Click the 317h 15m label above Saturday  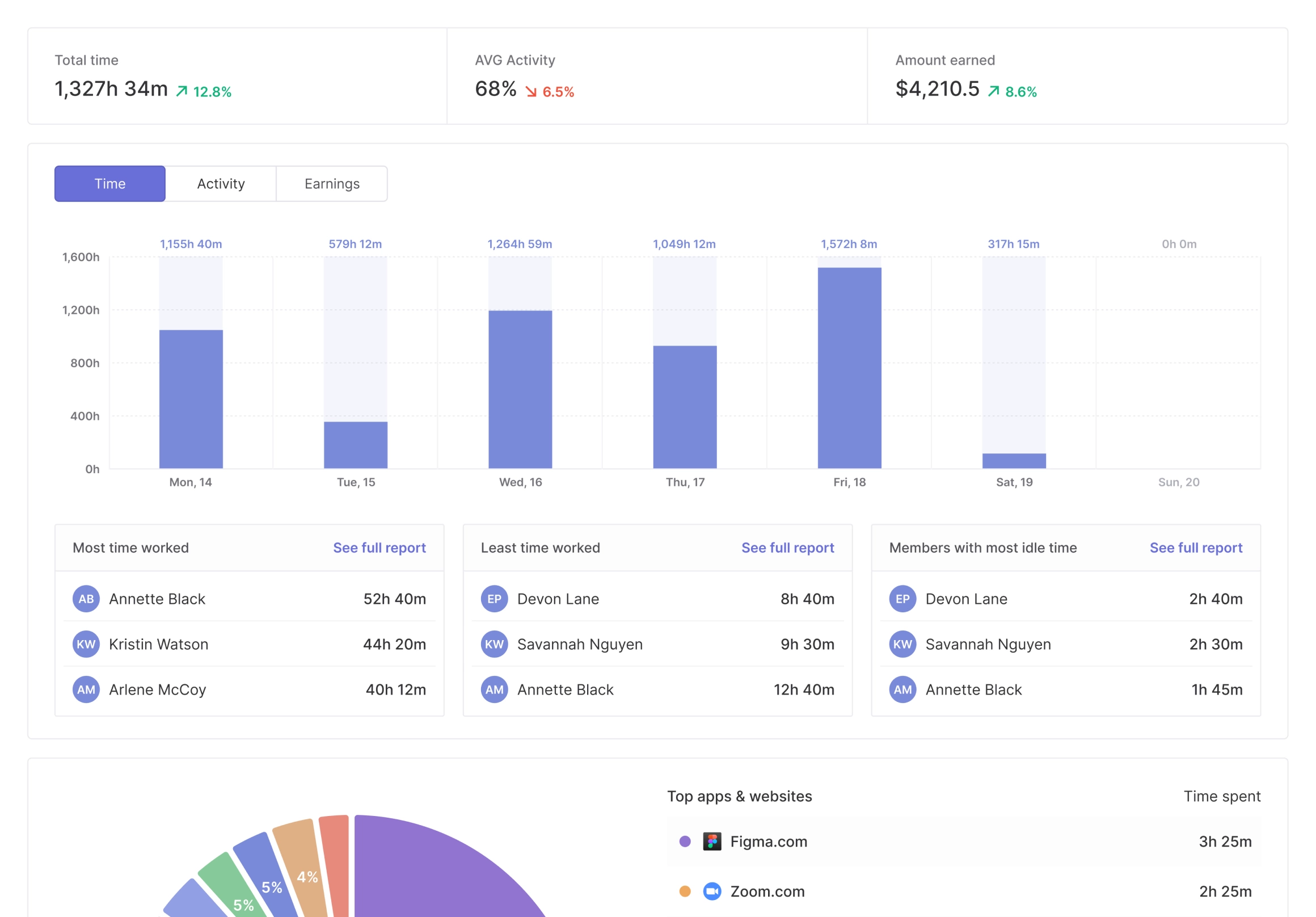1013,244
